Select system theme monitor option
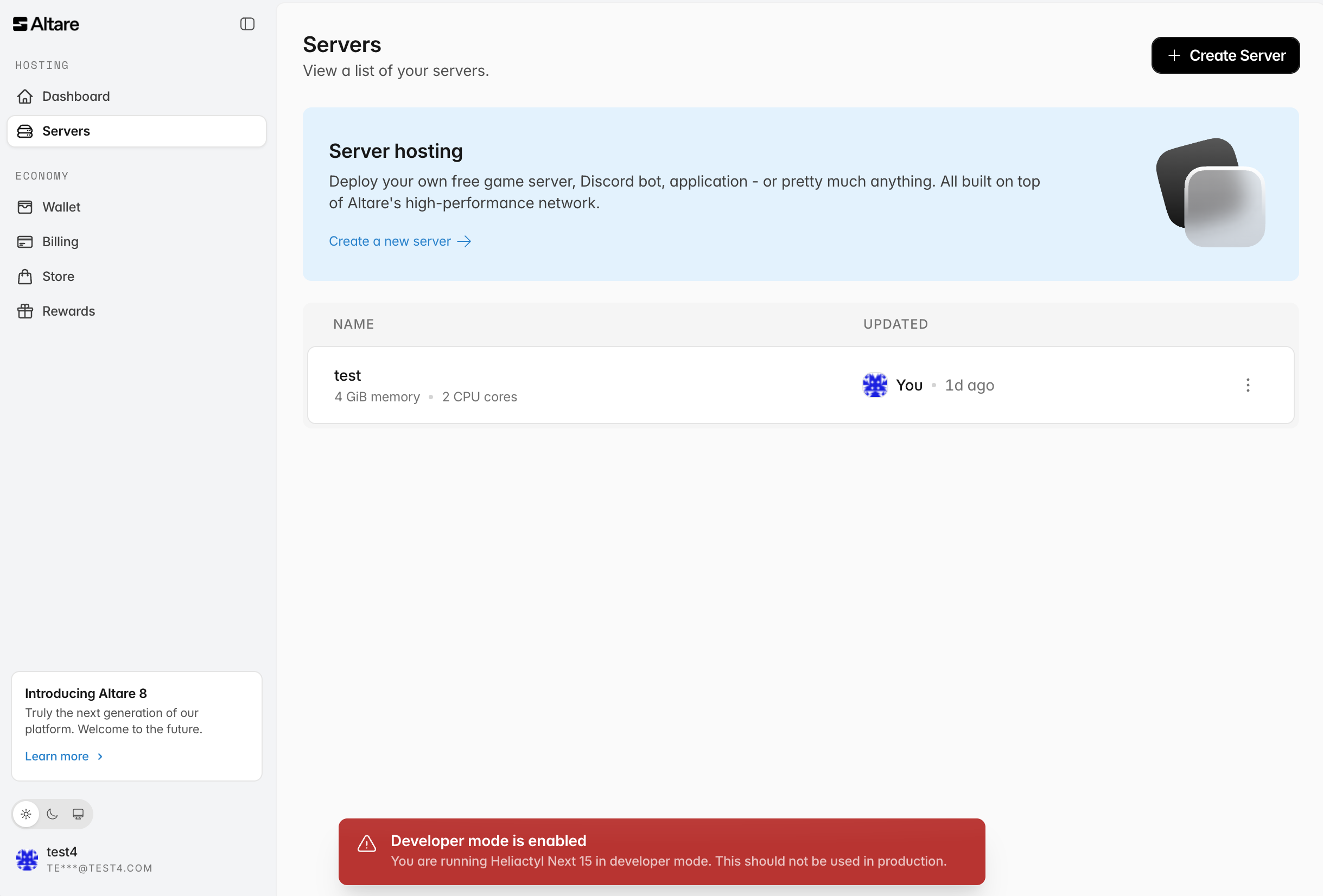Viewport: 1323px width, 896px height. [x=78, y=814]
